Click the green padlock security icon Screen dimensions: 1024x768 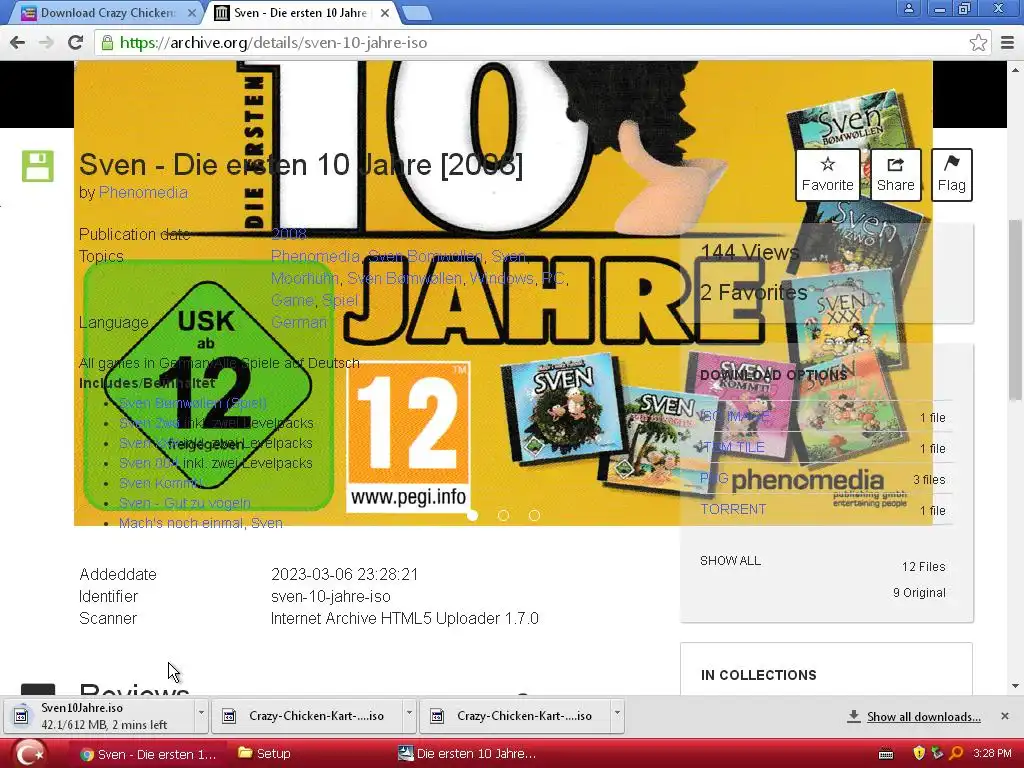(x=107, y=42)
